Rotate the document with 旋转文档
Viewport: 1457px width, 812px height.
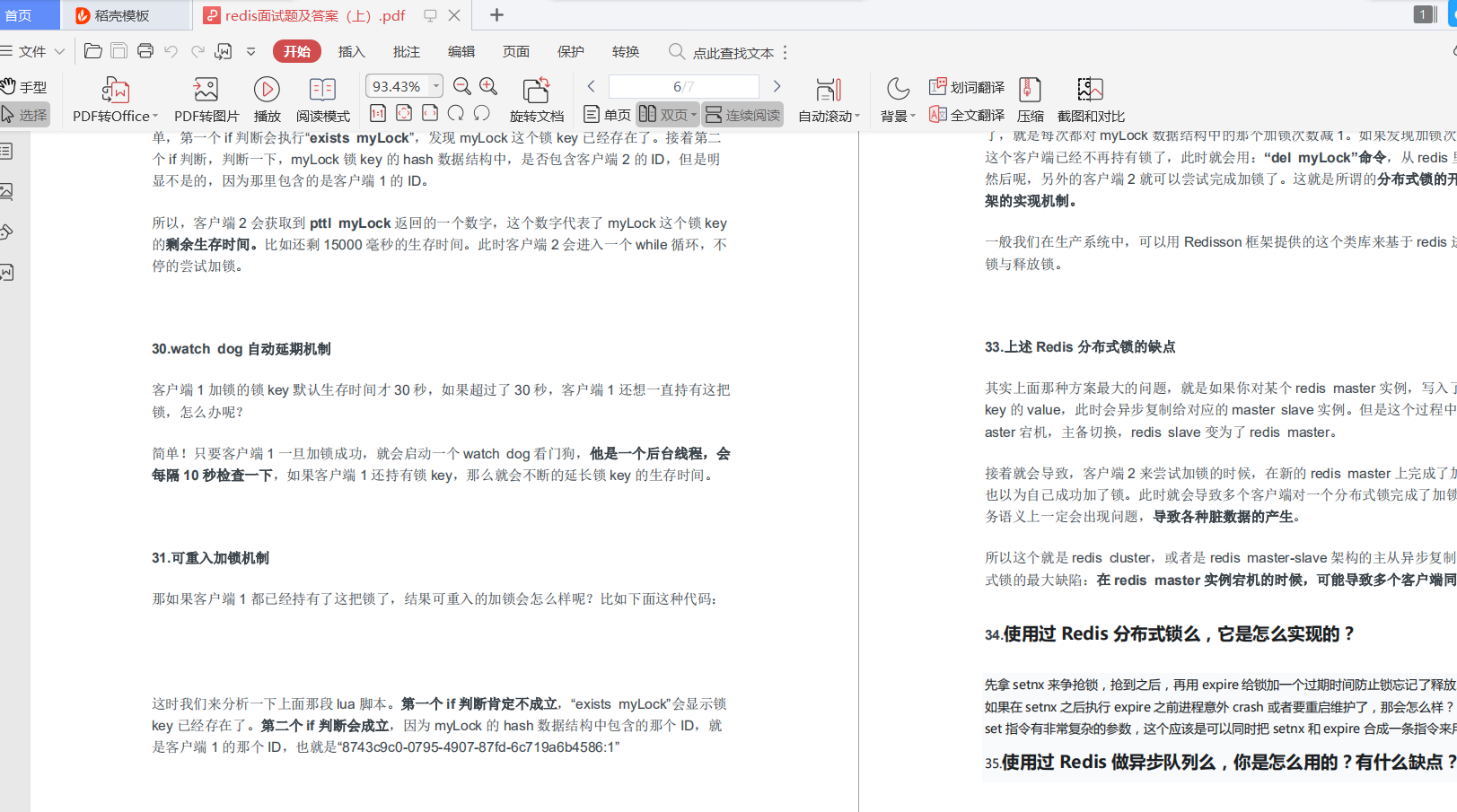point(536,100)
